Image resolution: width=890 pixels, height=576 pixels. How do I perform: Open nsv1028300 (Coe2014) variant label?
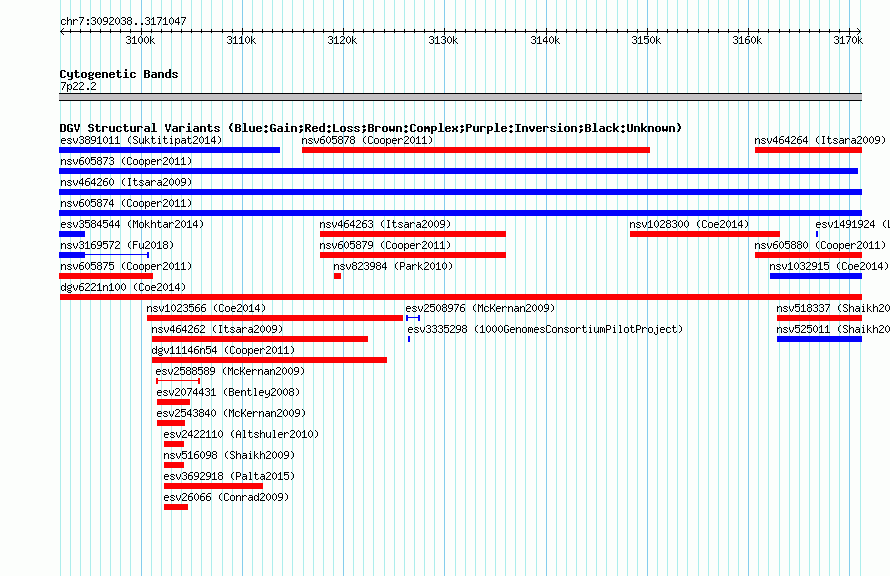[x=689, y=224]
